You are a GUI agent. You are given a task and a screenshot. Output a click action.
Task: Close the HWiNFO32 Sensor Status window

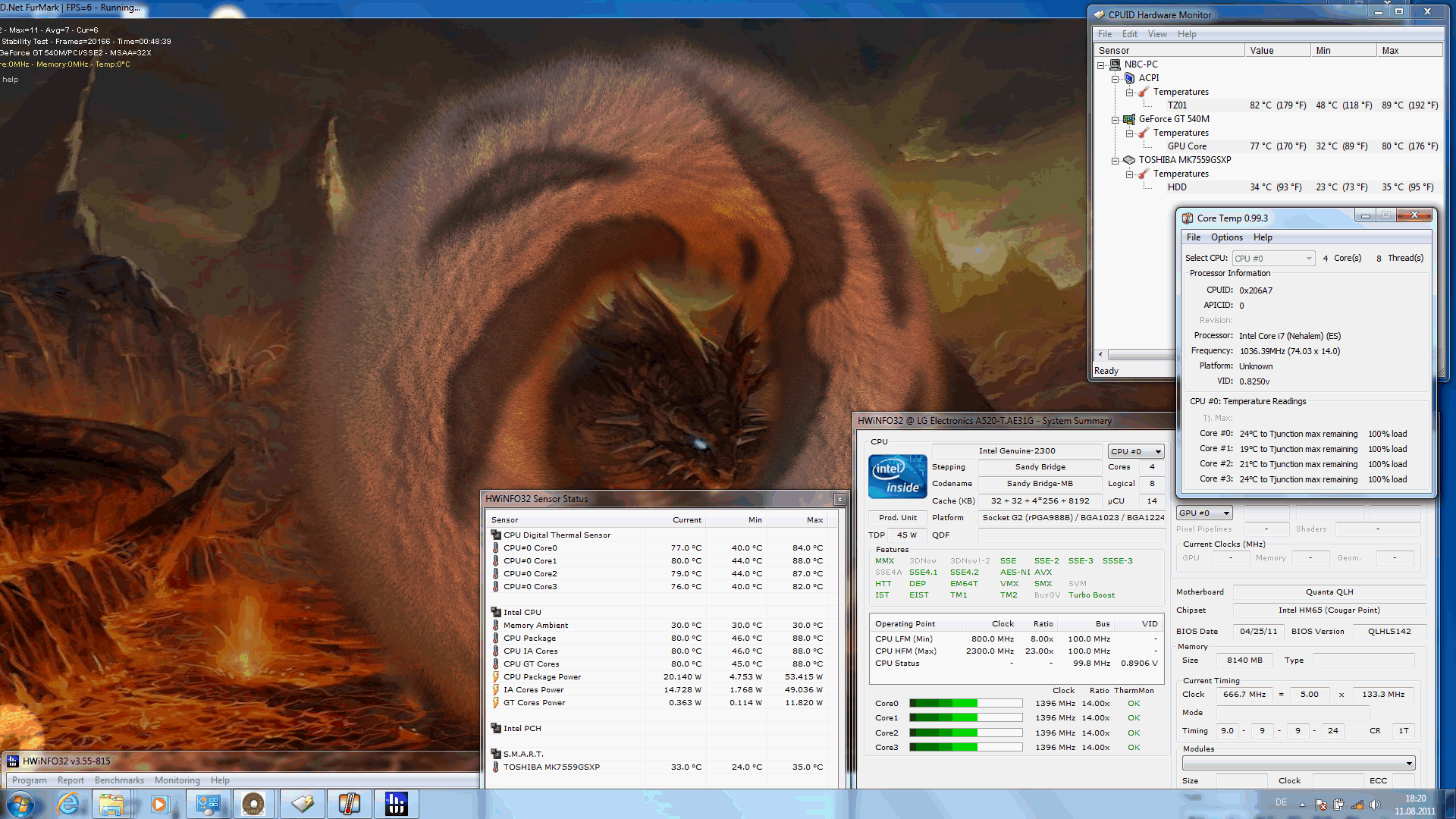839,499
